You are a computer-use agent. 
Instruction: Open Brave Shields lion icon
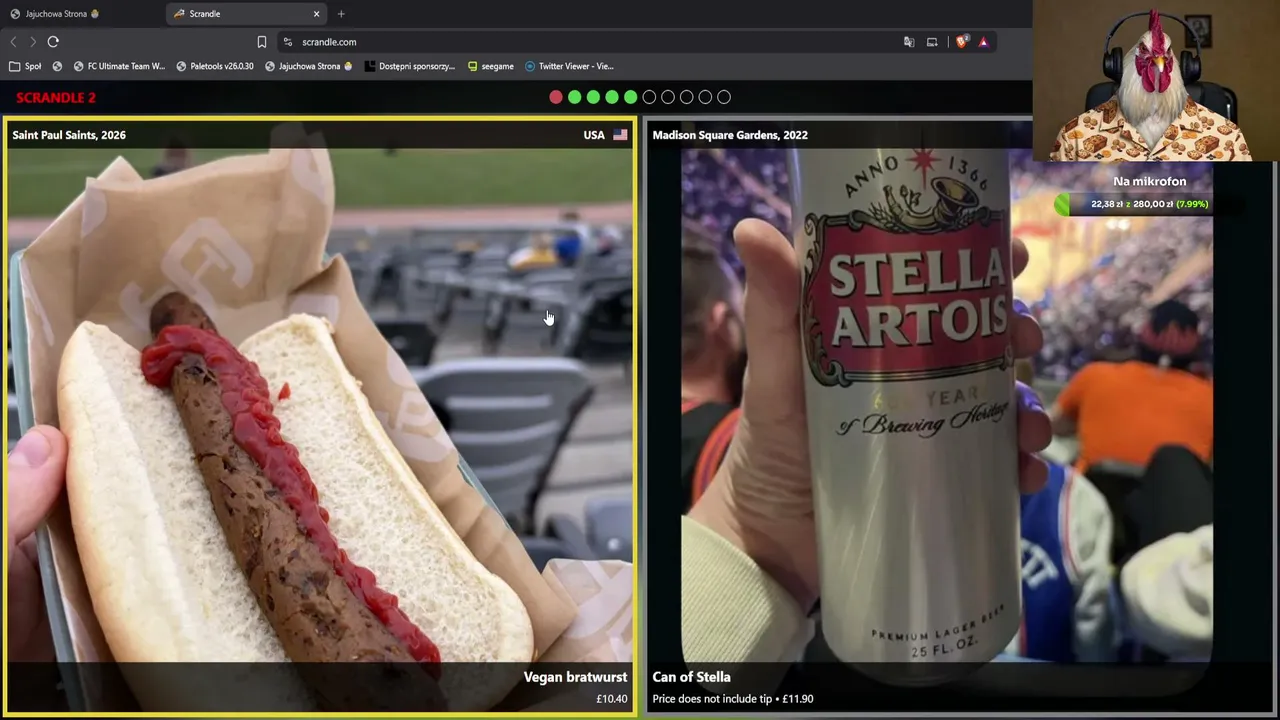(x=962, y=42)
